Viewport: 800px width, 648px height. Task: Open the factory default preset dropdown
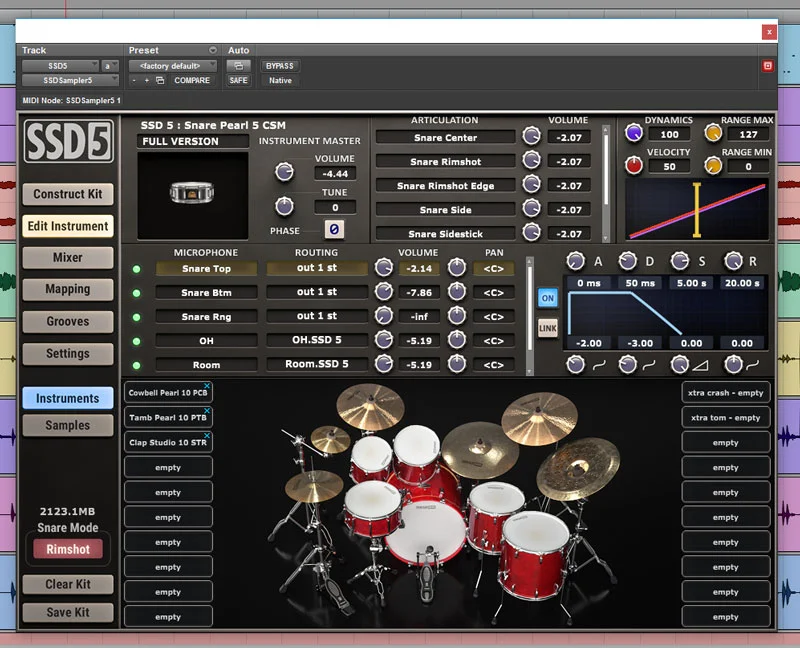pyautogui.click(x=172, y=66)
